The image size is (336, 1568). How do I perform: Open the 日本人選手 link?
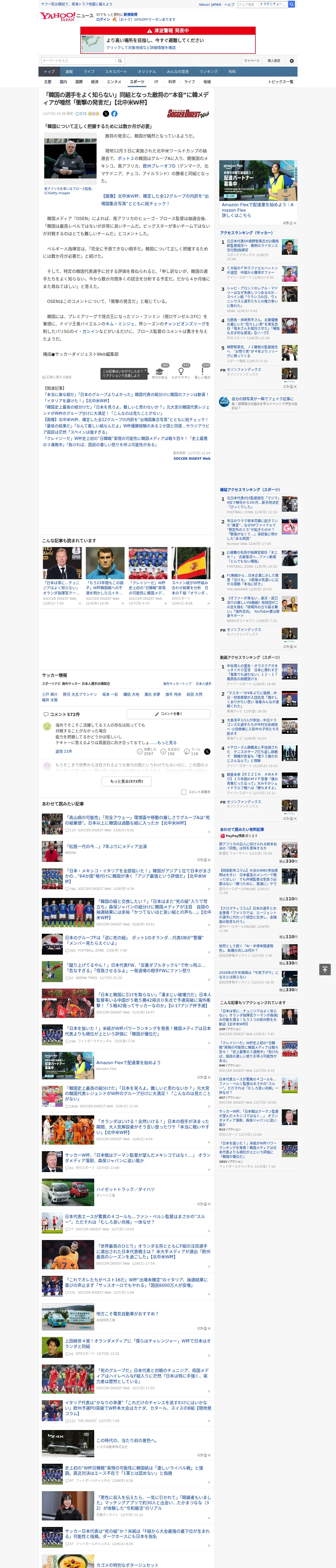click(203, 684)
